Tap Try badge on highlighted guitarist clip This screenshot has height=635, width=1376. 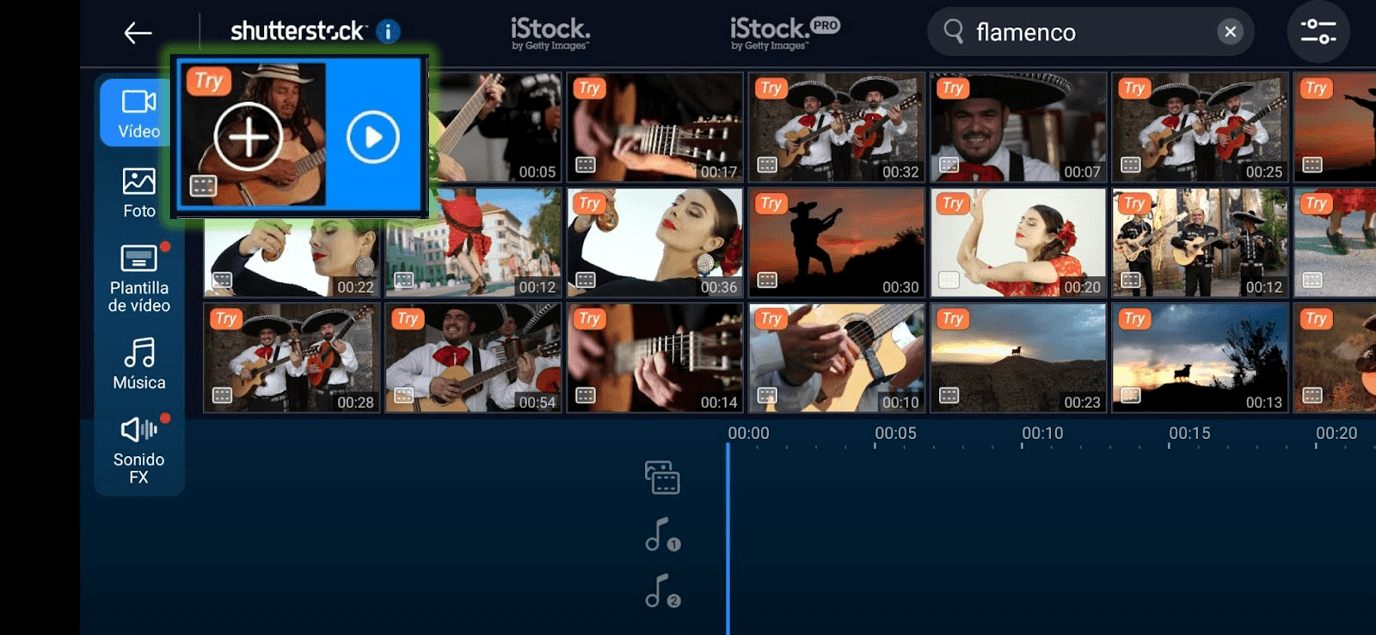tap(209, 80)
